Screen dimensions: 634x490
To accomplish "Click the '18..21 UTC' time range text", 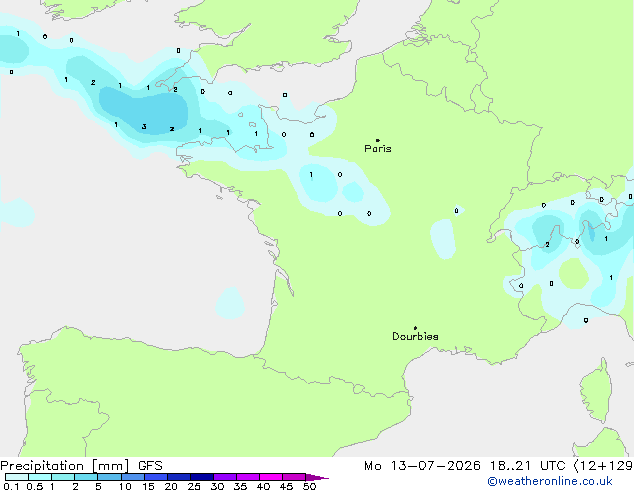I will 527,466.
